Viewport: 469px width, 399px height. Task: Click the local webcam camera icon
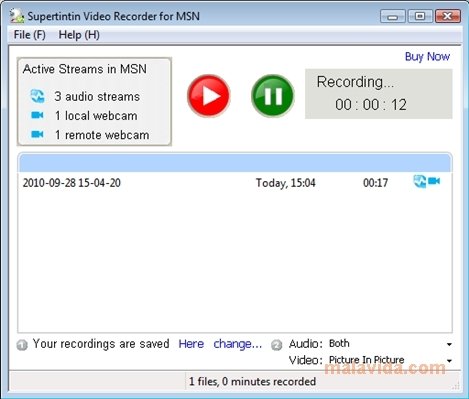37,115
